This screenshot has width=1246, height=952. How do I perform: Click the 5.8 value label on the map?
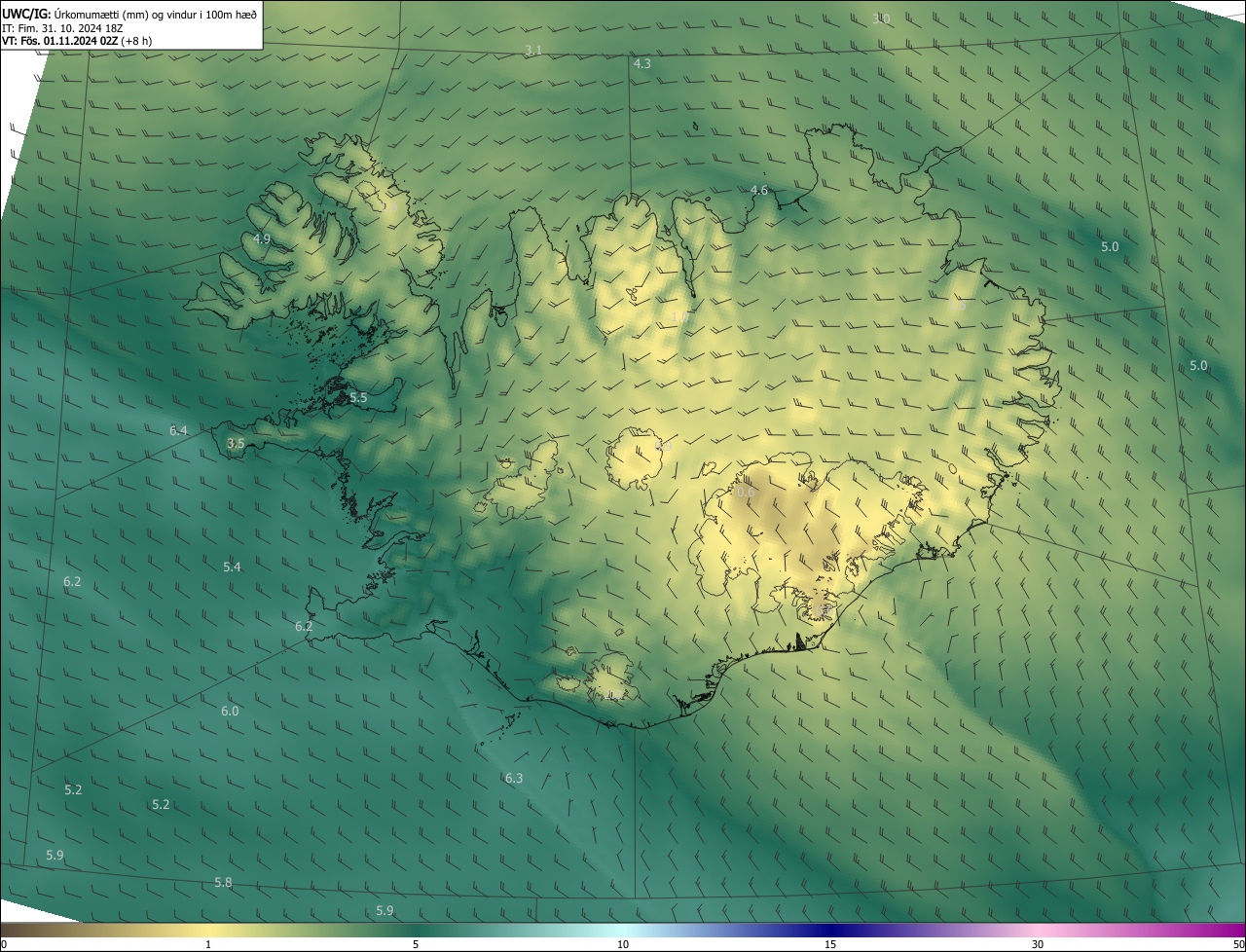223,882
